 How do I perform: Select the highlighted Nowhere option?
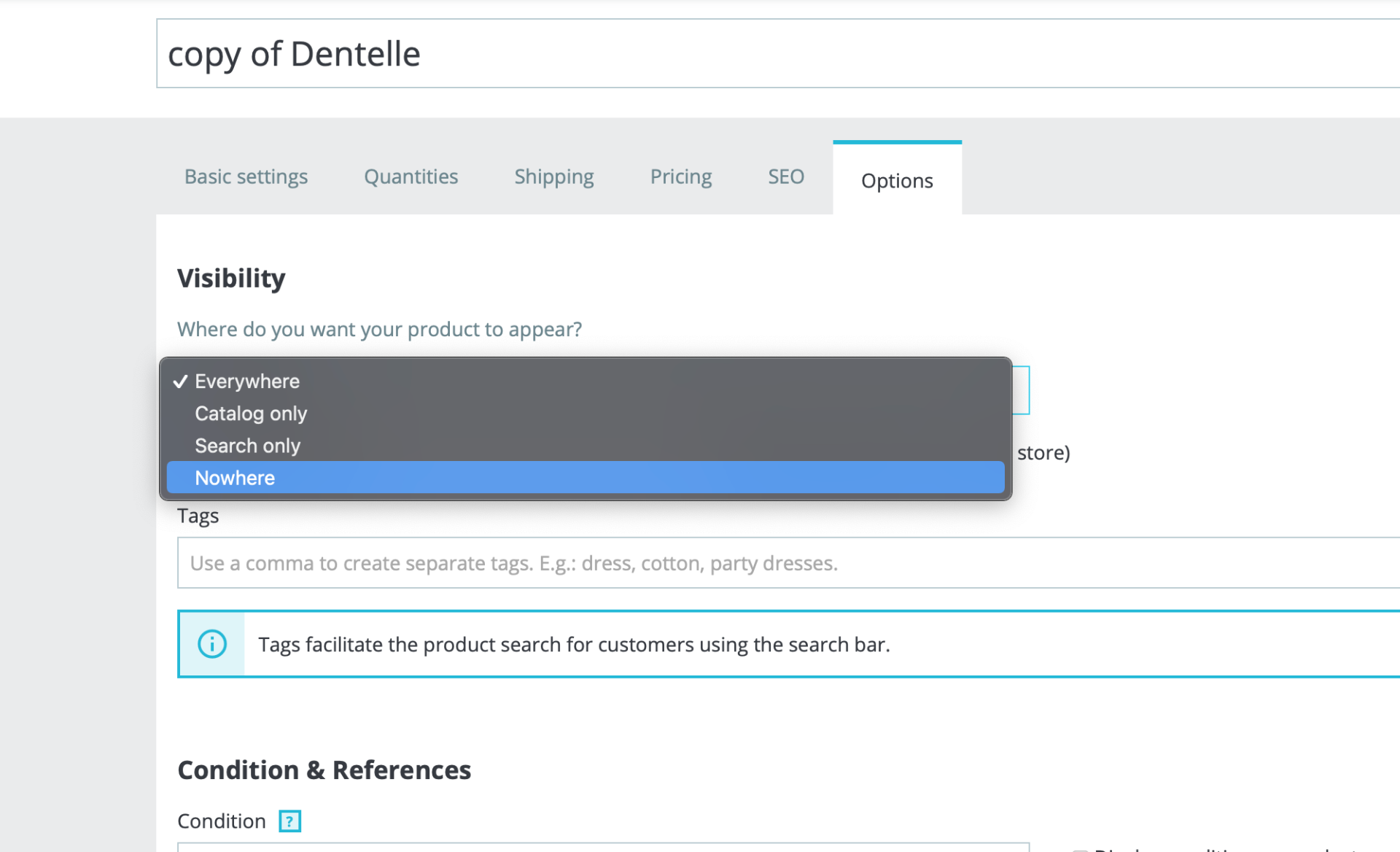[235, 478]
